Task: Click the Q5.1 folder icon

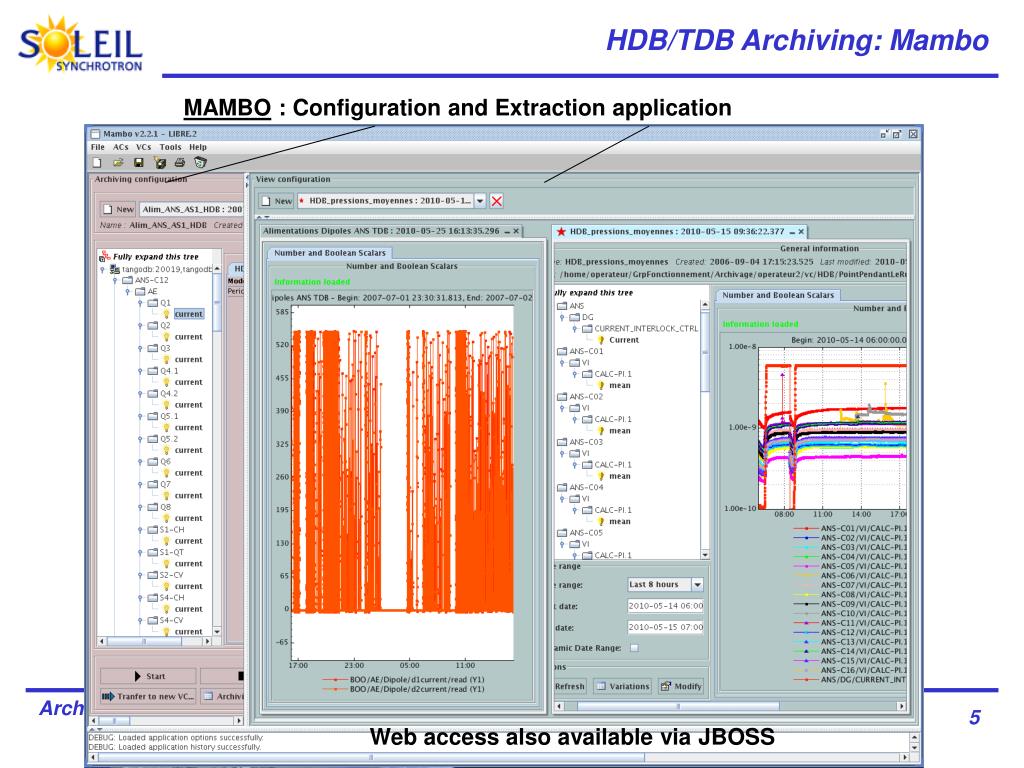Action: [153, 416]
